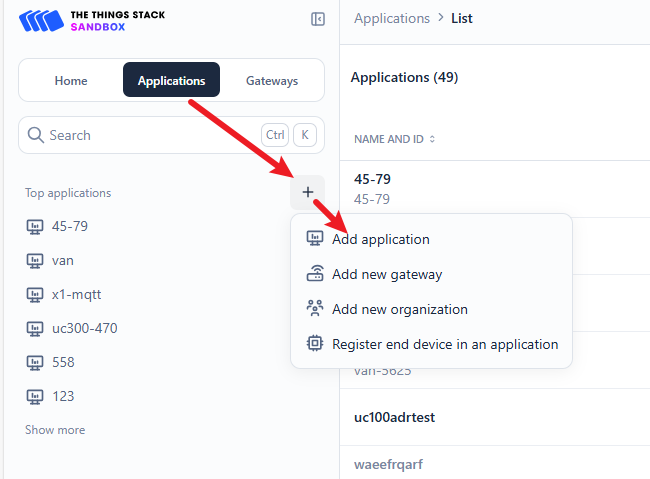Click the Applications (49) heading
650x479 pixels.
tap(405, 78)
